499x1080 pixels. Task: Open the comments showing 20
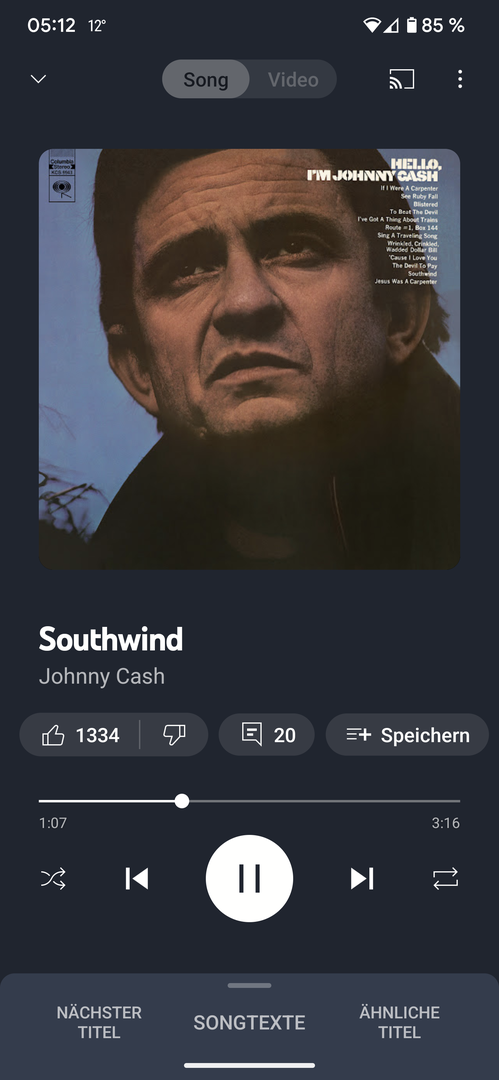click(267, 735)
